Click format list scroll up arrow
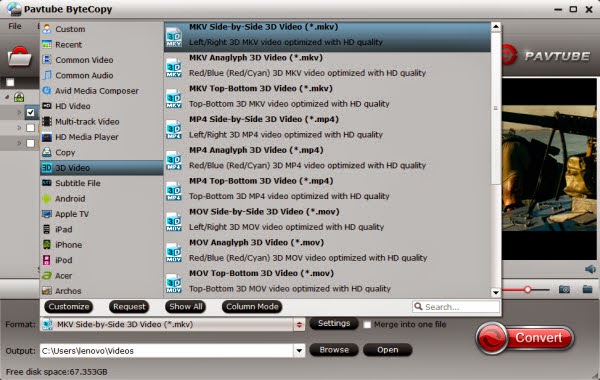The height and width of the screenshot is (380, 600). point(496,27)
